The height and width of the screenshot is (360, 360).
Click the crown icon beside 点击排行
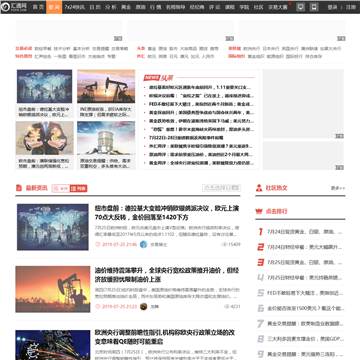[259, 211]
